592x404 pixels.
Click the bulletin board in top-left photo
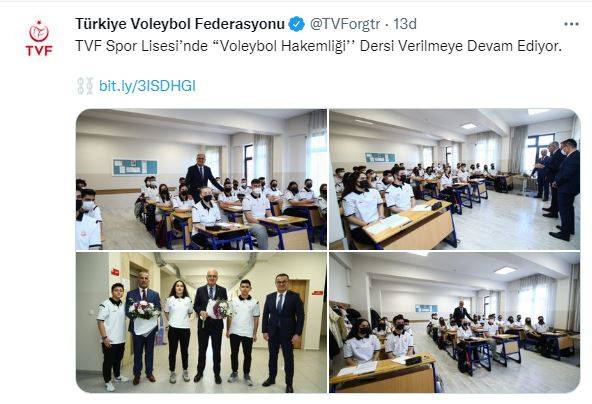coord(135,167)
